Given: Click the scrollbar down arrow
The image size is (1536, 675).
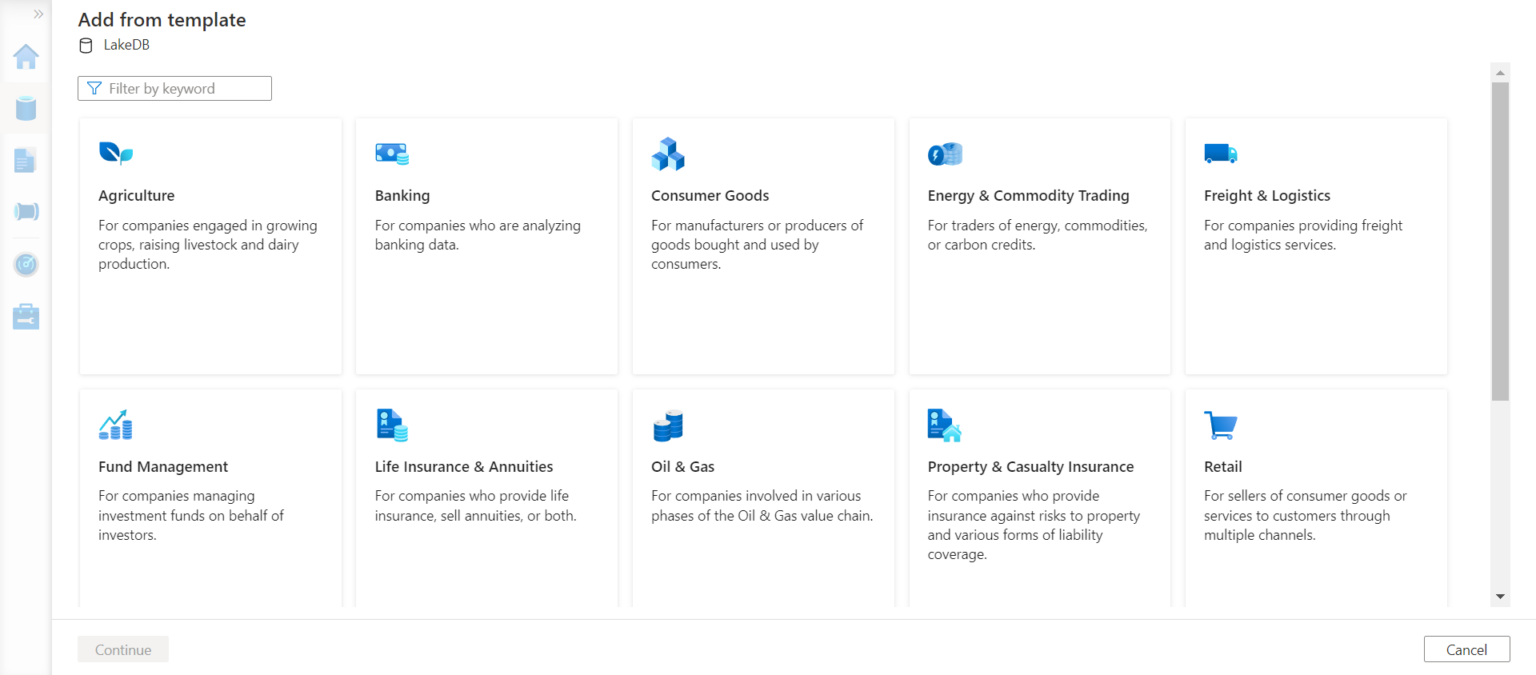Looking at the screenshot, I should (1499, 594).
